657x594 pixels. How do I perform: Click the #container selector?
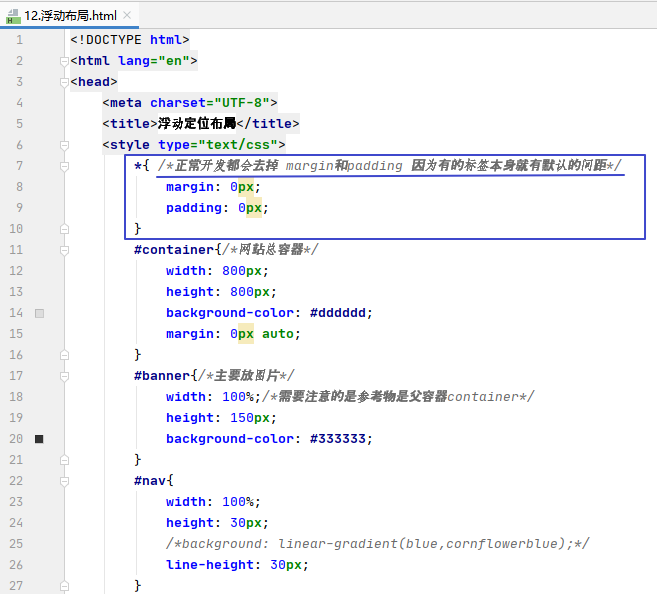[174, 250]
